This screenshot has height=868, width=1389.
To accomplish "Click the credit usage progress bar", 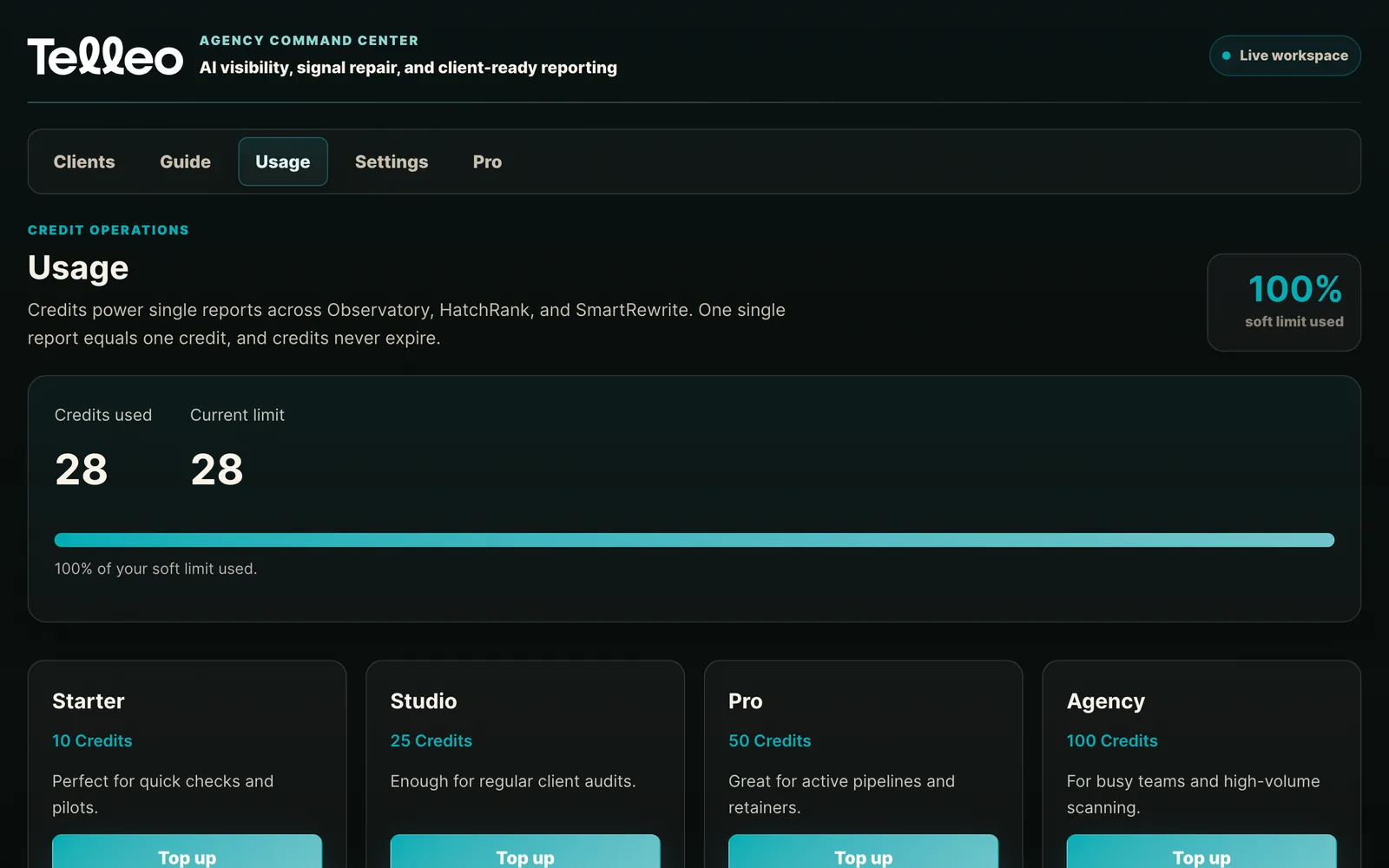I will (x=694, y=540).
